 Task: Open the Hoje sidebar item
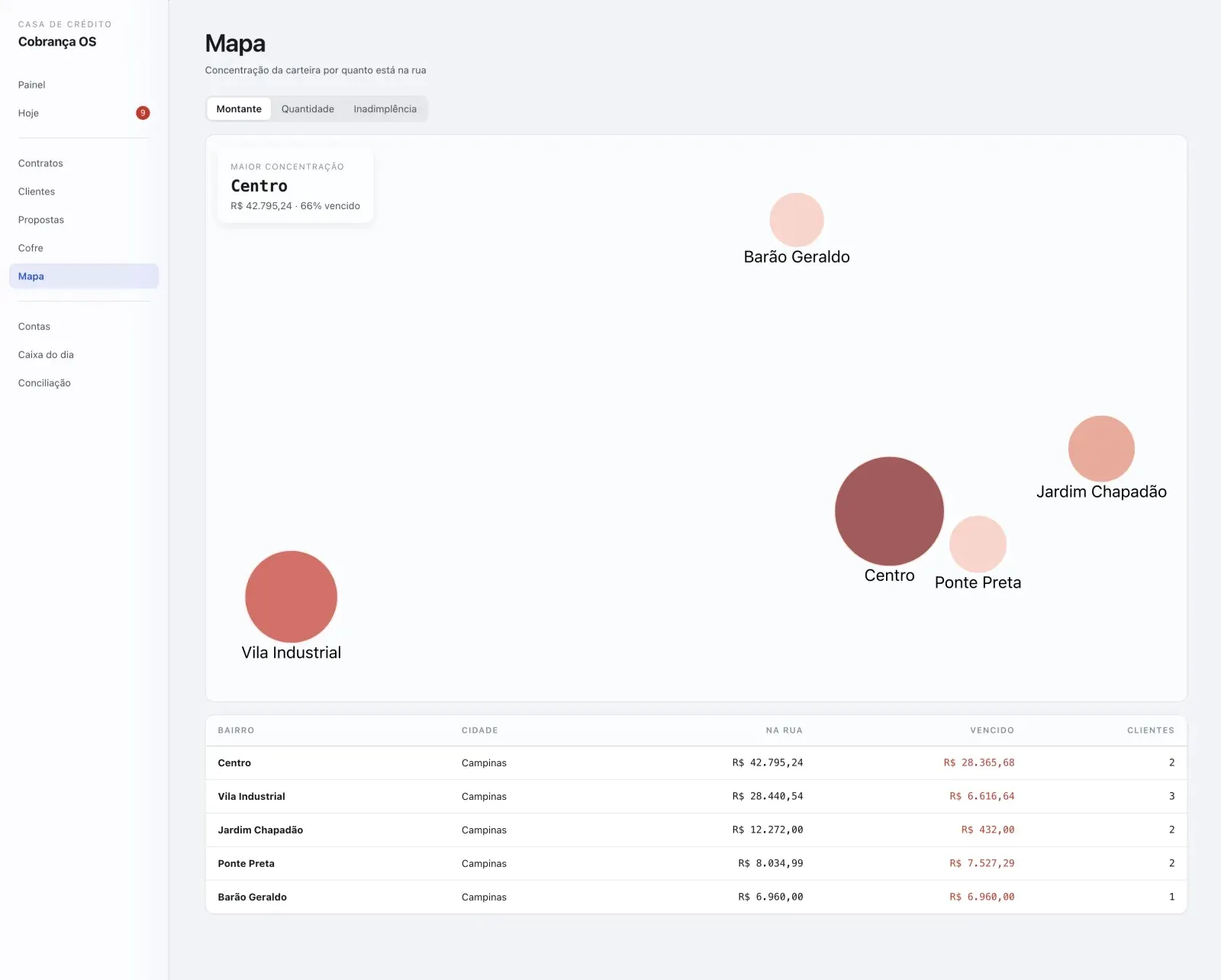point(84,113)
